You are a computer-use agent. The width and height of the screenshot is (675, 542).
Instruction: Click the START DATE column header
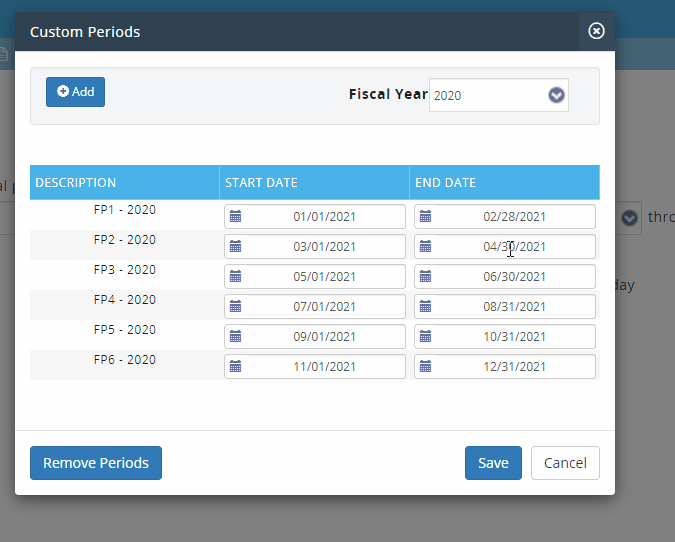261,183
